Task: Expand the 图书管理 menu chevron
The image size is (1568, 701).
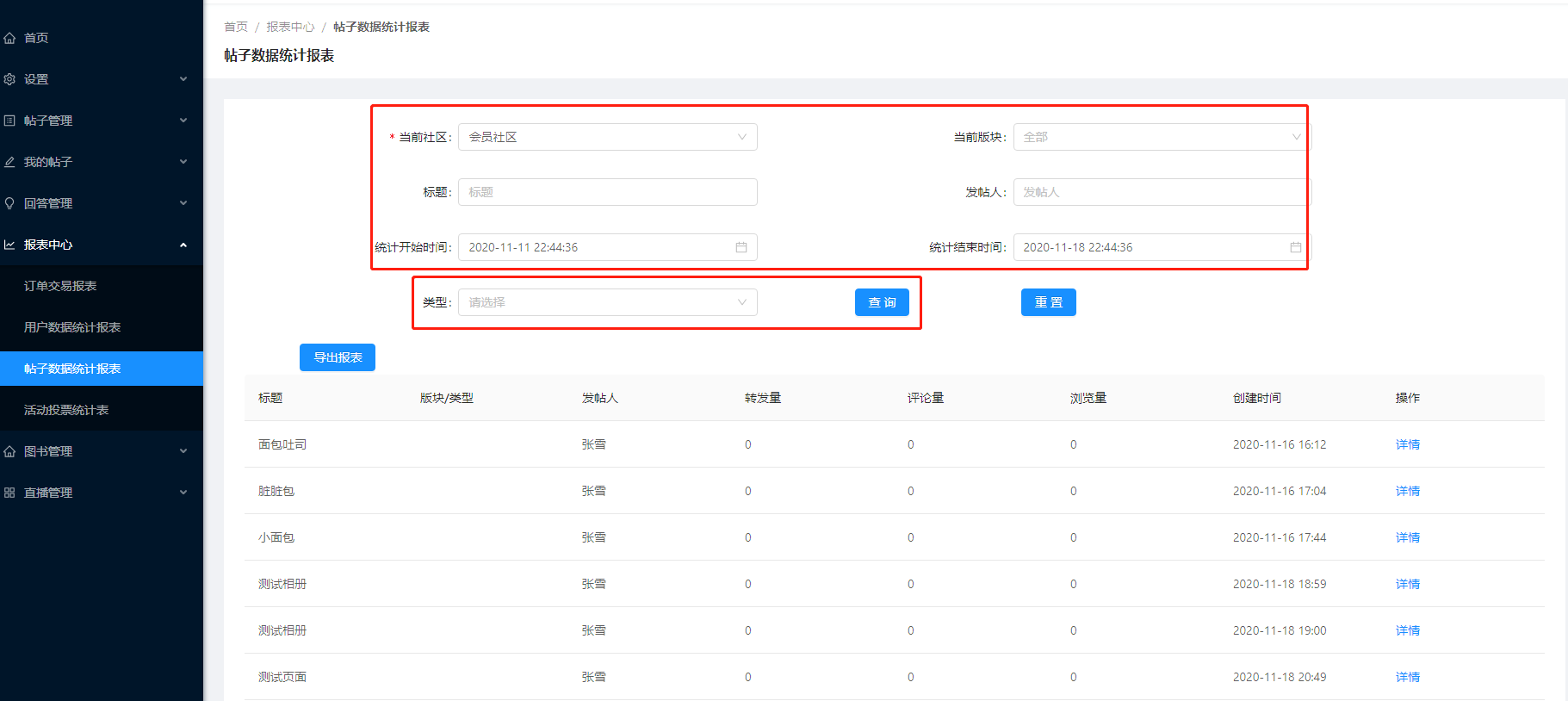Action: (x=183, y=451)
